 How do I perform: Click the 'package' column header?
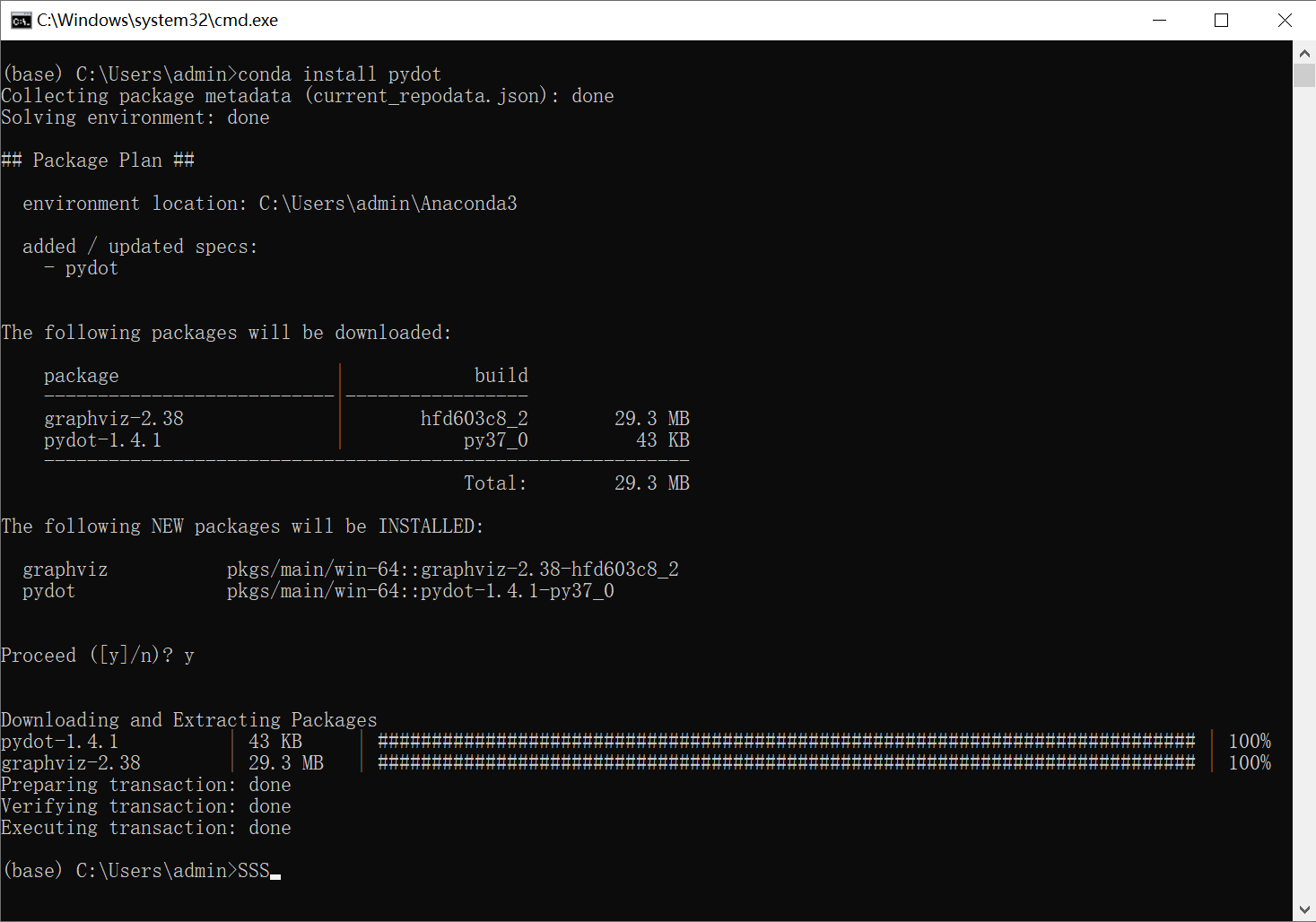tap(82, 376)
